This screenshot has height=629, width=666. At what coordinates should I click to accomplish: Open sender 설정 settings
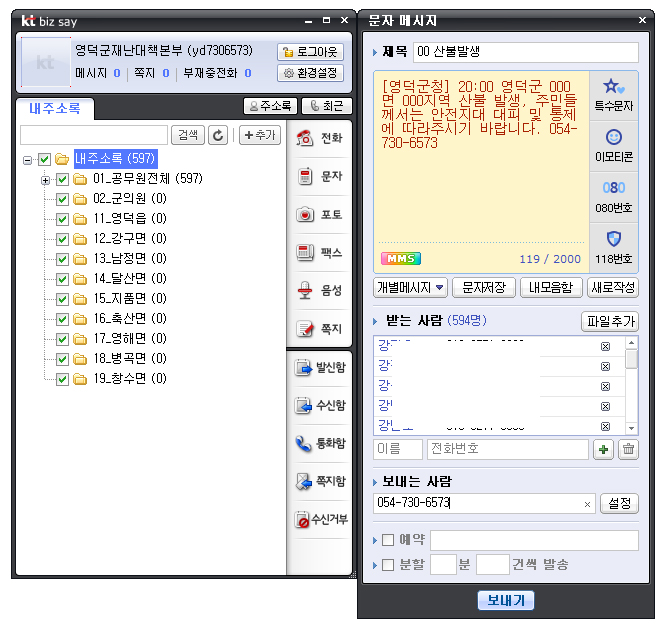(x=619, y=504)
